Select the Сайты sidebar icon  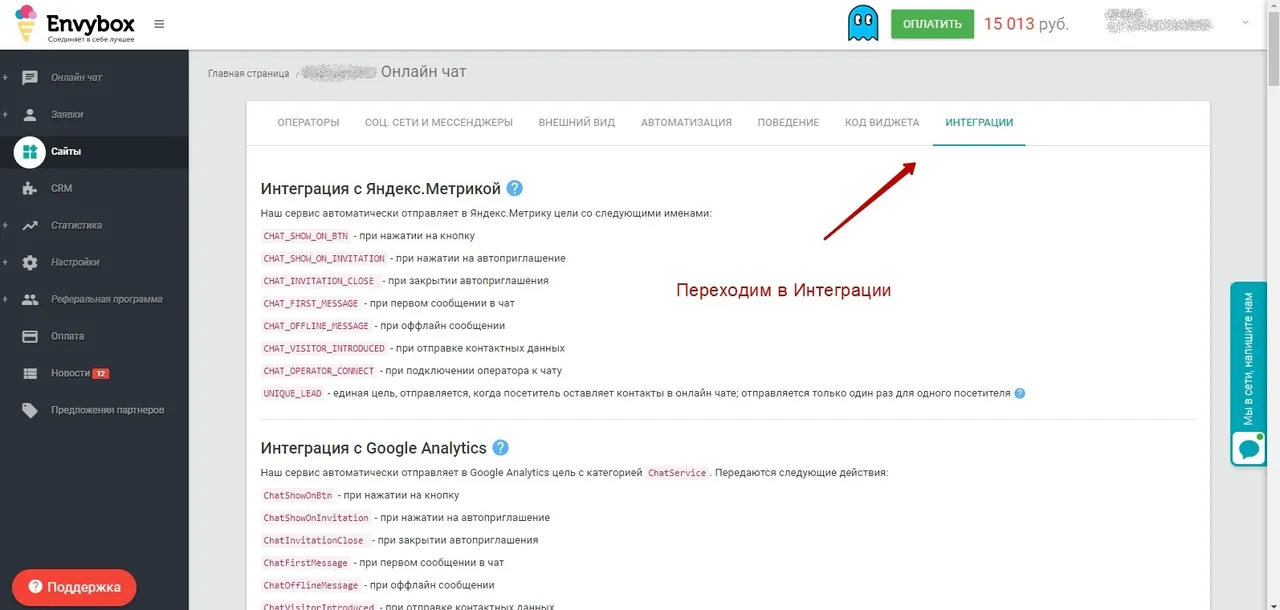point(30,152)
